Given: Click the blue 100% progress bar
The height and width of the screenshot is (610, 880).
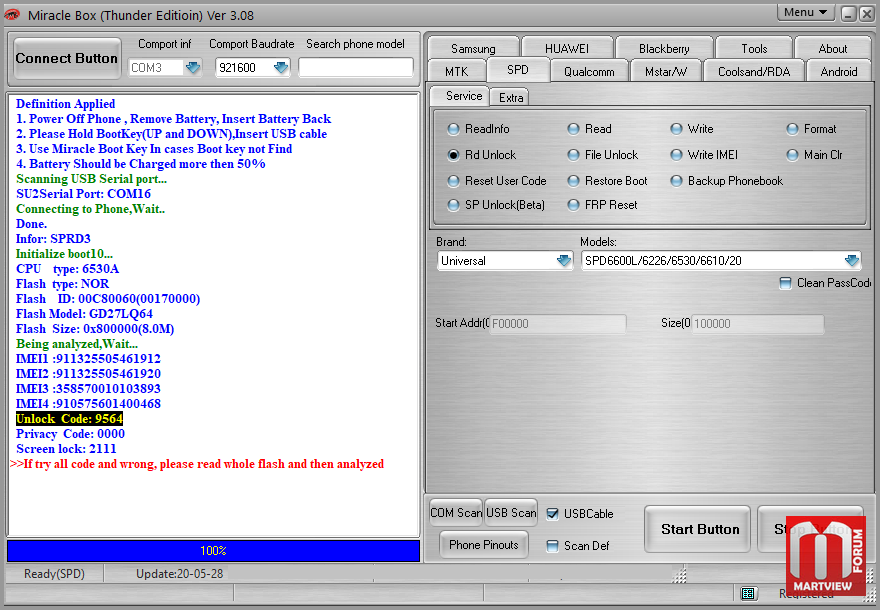Looking at the screenshot, I should pyautogui.click(x=213, y=551).
